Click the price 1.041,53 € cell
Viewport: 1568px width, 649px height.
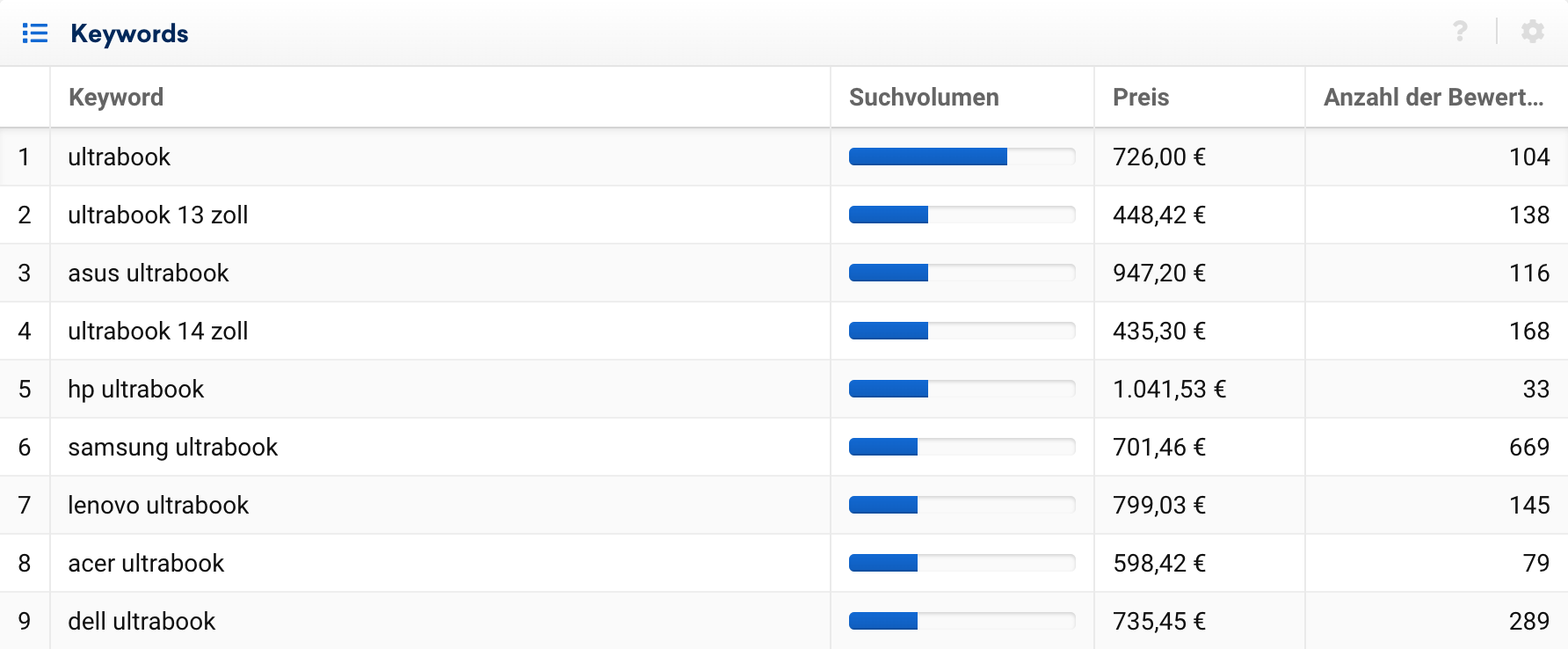1169,389
